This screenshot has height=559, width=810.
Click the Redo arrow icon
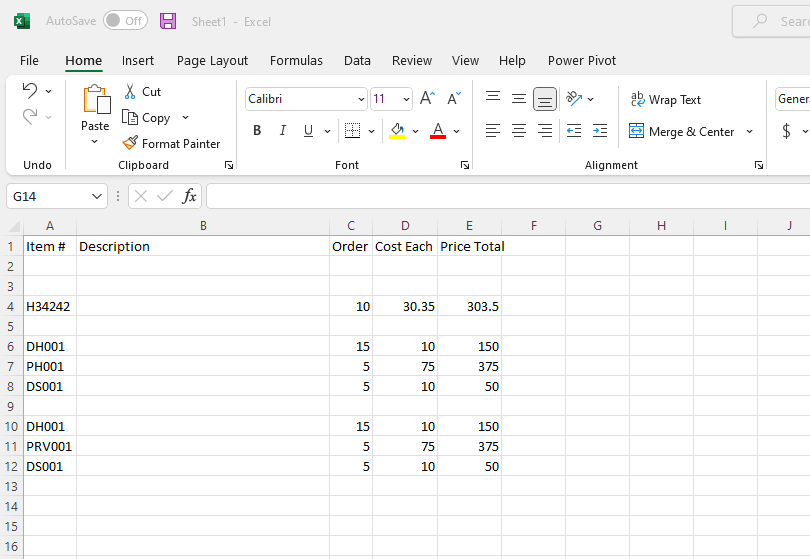pyautogui.click(x=30, y=117)
